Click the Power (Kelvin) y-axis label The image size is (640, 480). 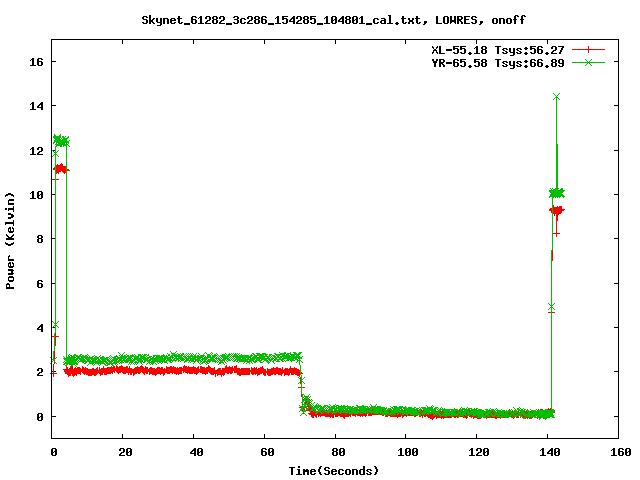(x=10, y=241)
